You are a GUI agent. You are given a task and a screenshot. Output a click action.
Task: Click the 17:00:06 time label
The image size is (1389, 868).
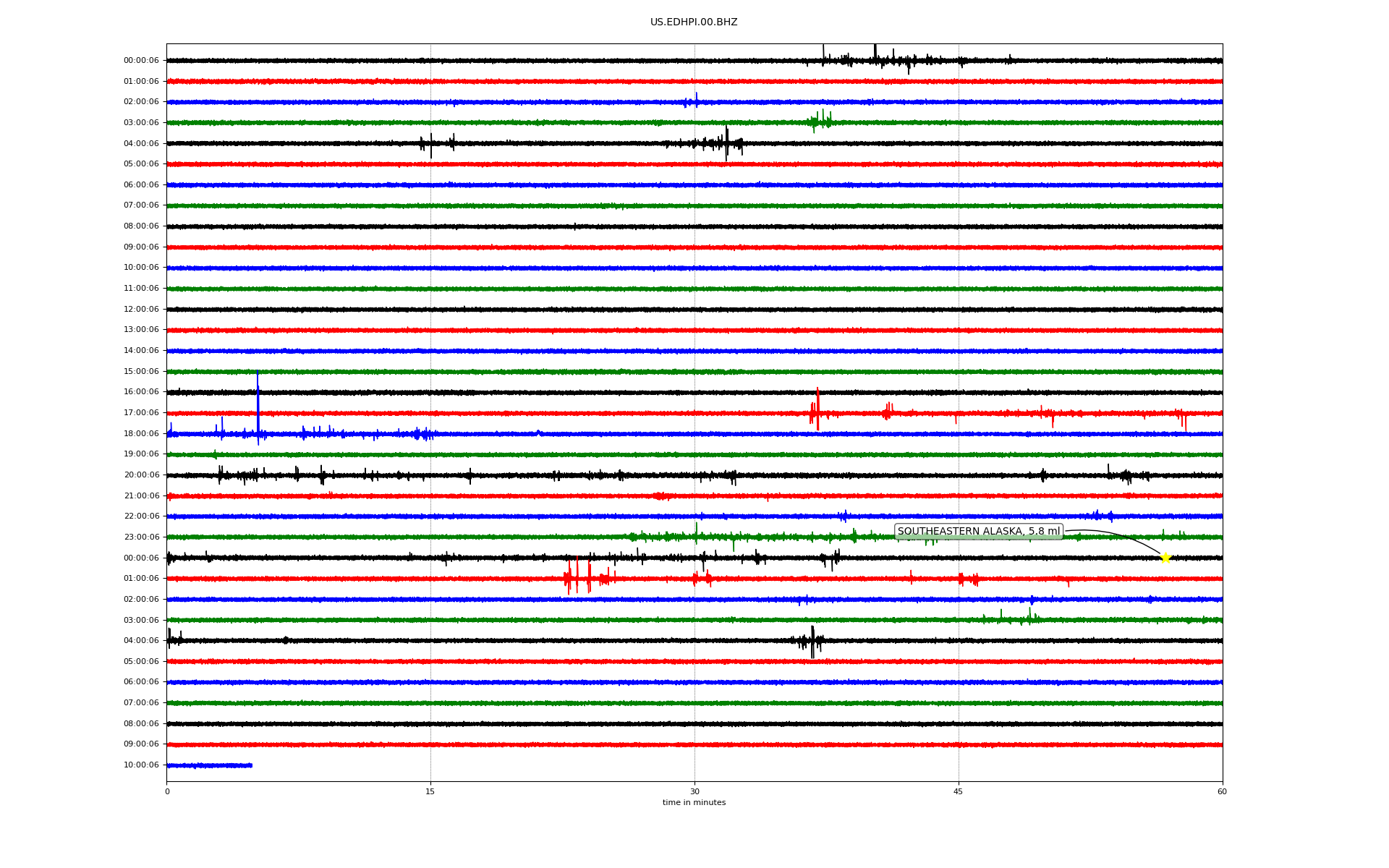click(x=141, y=413)
